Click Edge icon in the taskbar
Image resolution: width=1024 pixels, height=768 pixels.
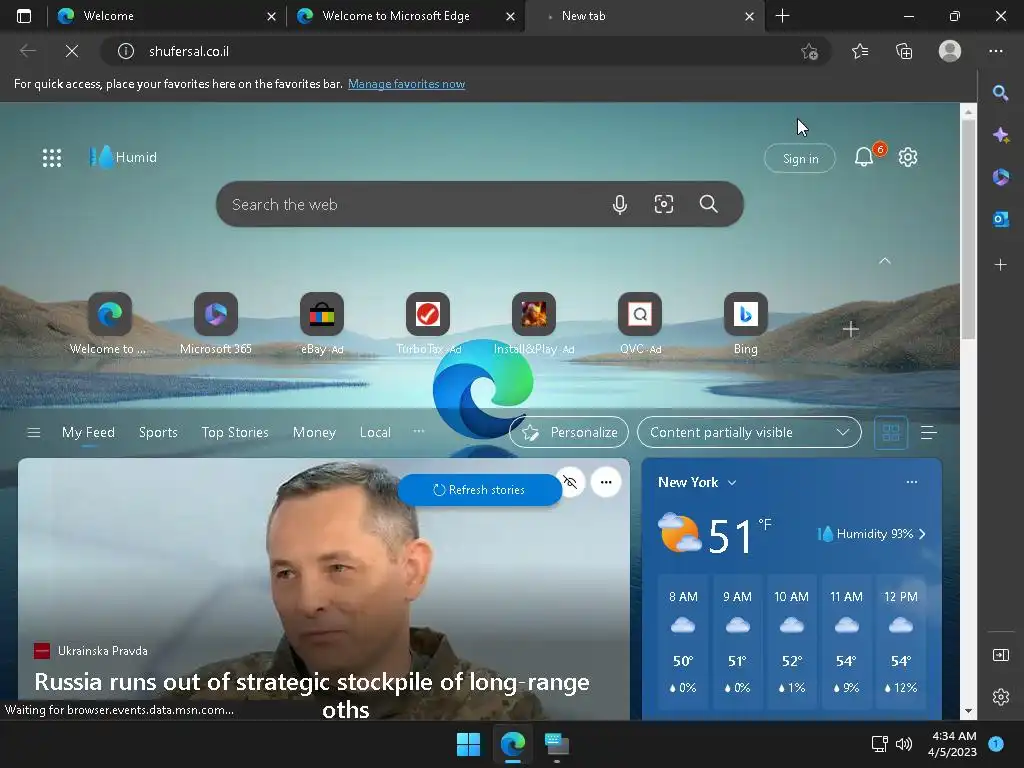click(513, 744)
